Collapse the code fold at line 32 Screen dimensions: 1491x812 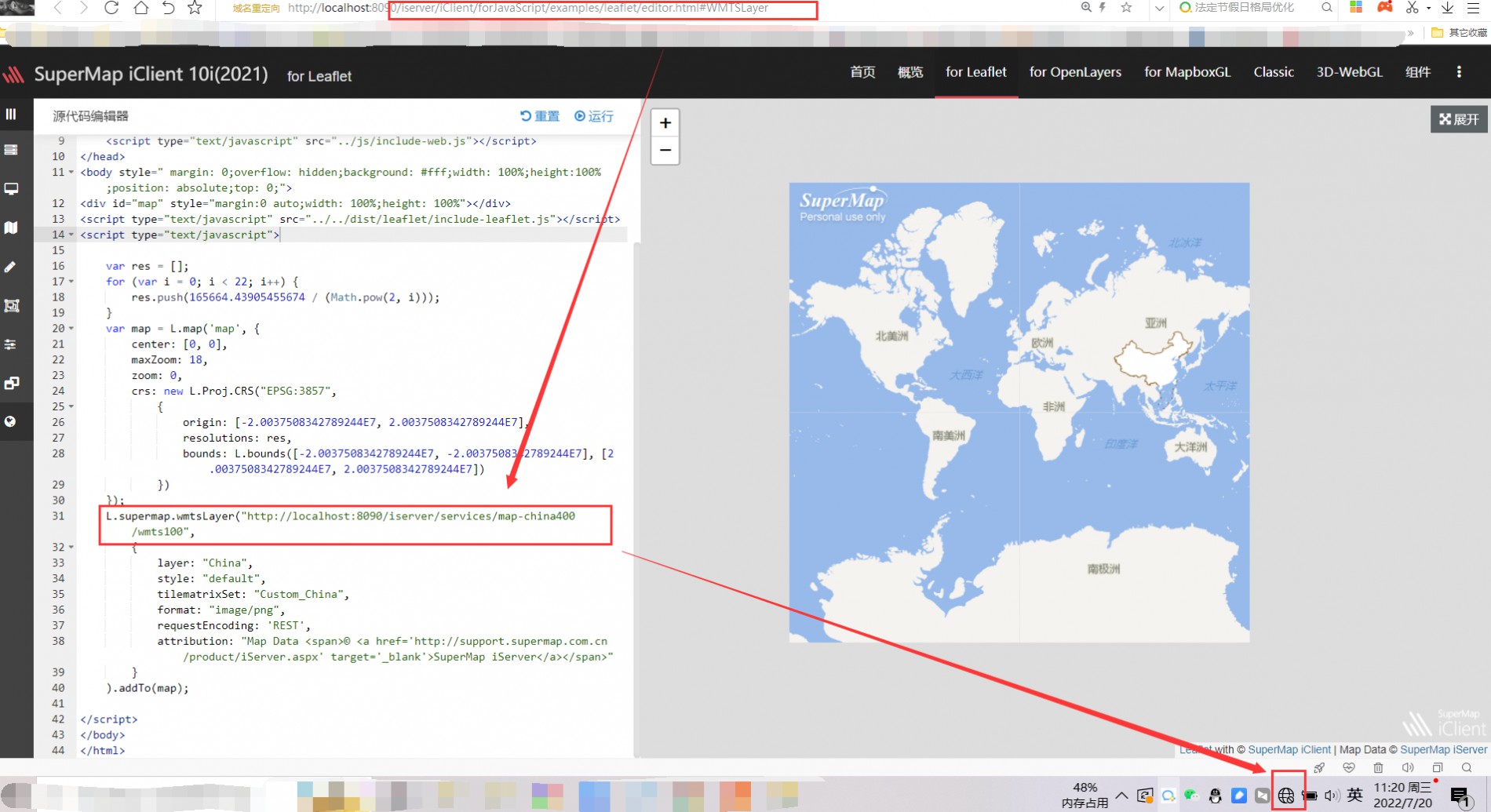[71, 547]
